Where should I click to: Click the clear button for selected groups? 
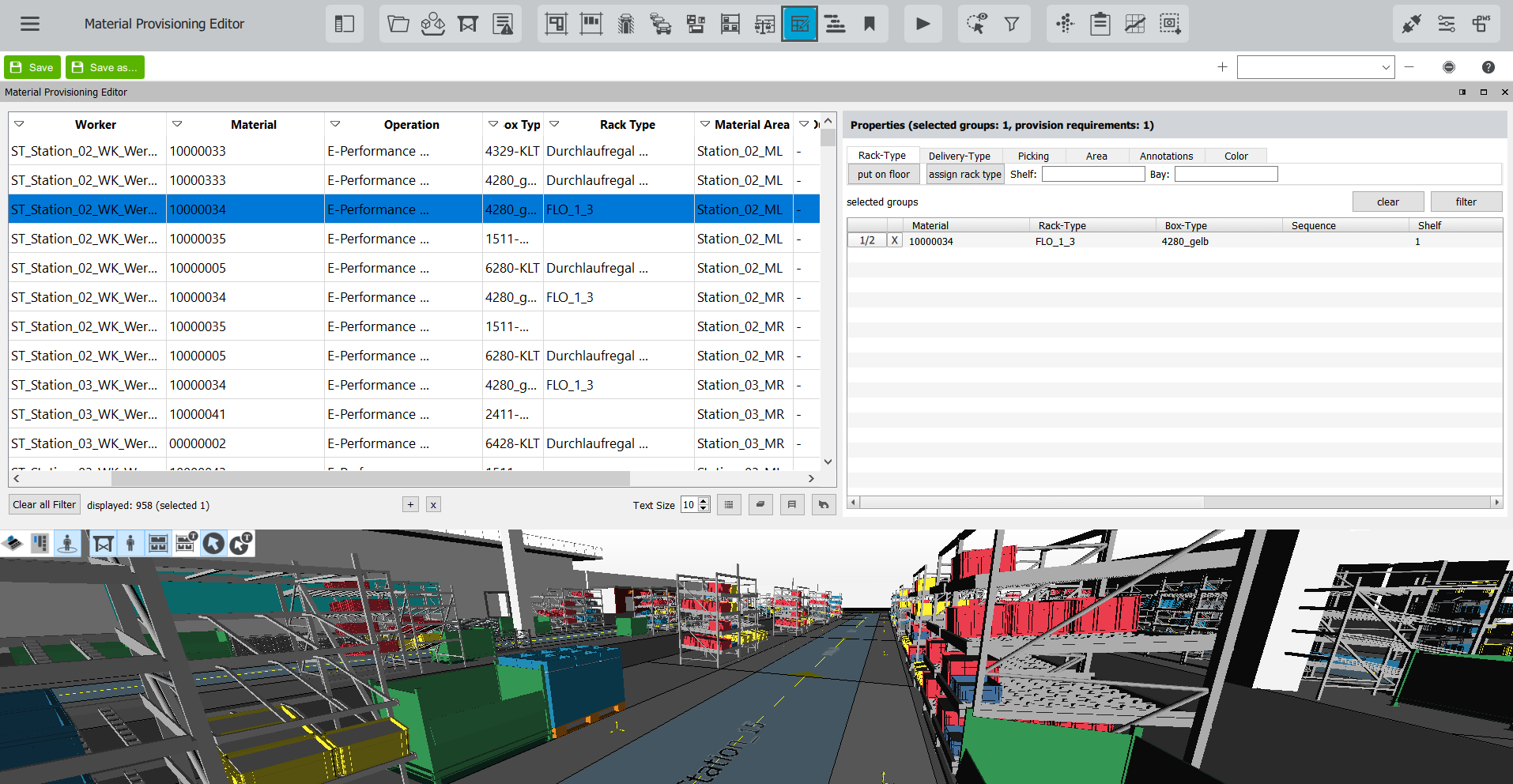(x=1388, y=202)
